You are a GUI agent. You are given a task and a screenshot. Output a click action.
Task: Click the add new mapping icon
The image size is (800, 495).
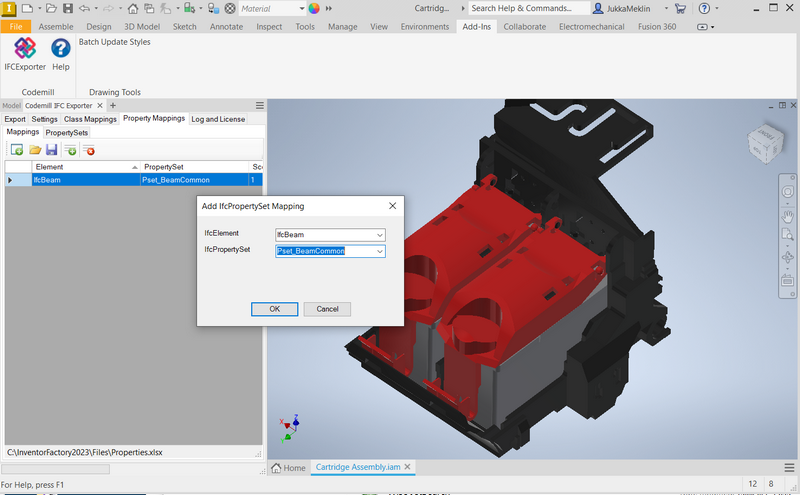click(17, 150)
